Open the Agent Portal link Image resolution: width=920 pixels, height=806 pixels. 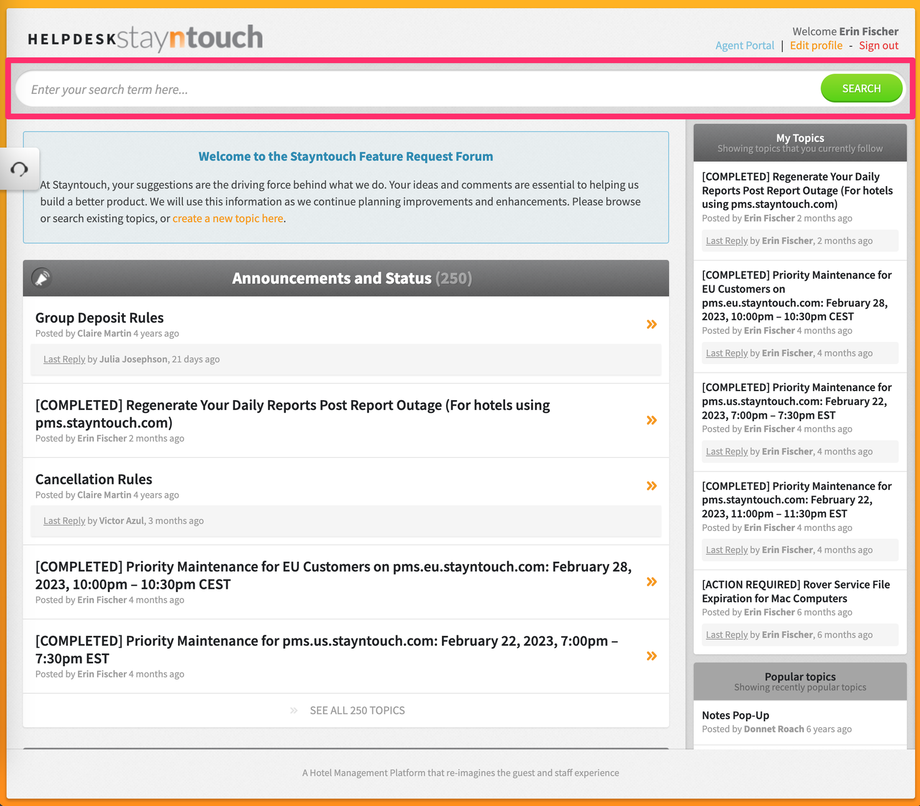(745, 46)
